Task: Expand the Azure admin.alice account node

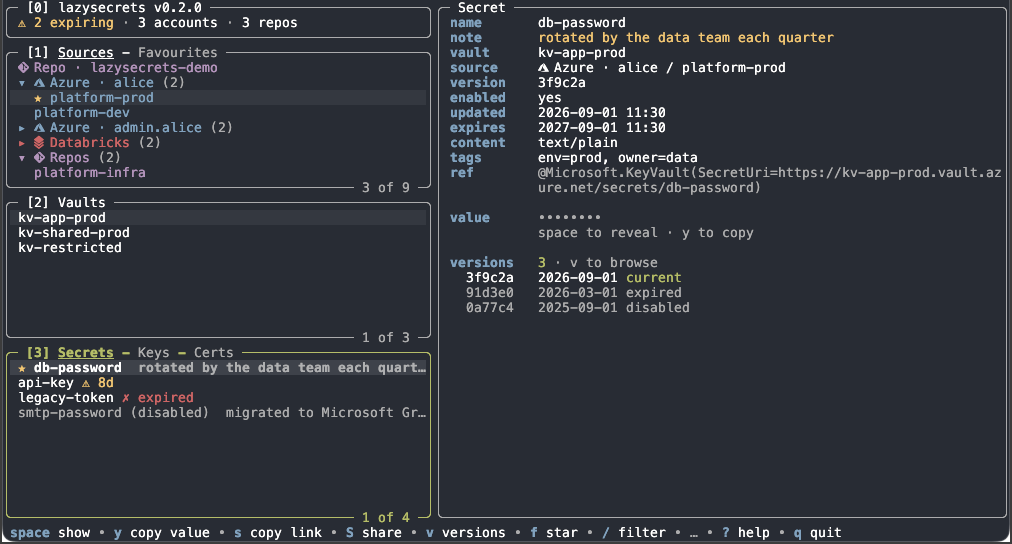Action: click(22, 128)
